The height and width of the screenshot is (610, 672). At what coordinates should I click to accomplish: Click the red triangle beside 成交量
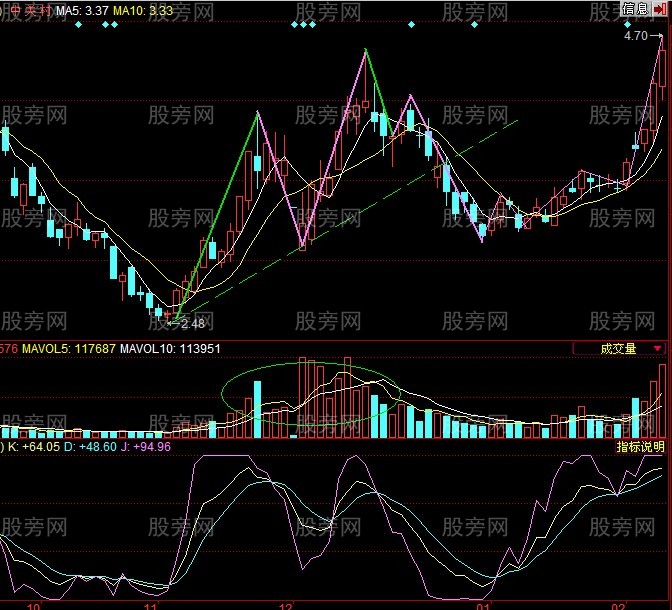[x=657, y=349]
